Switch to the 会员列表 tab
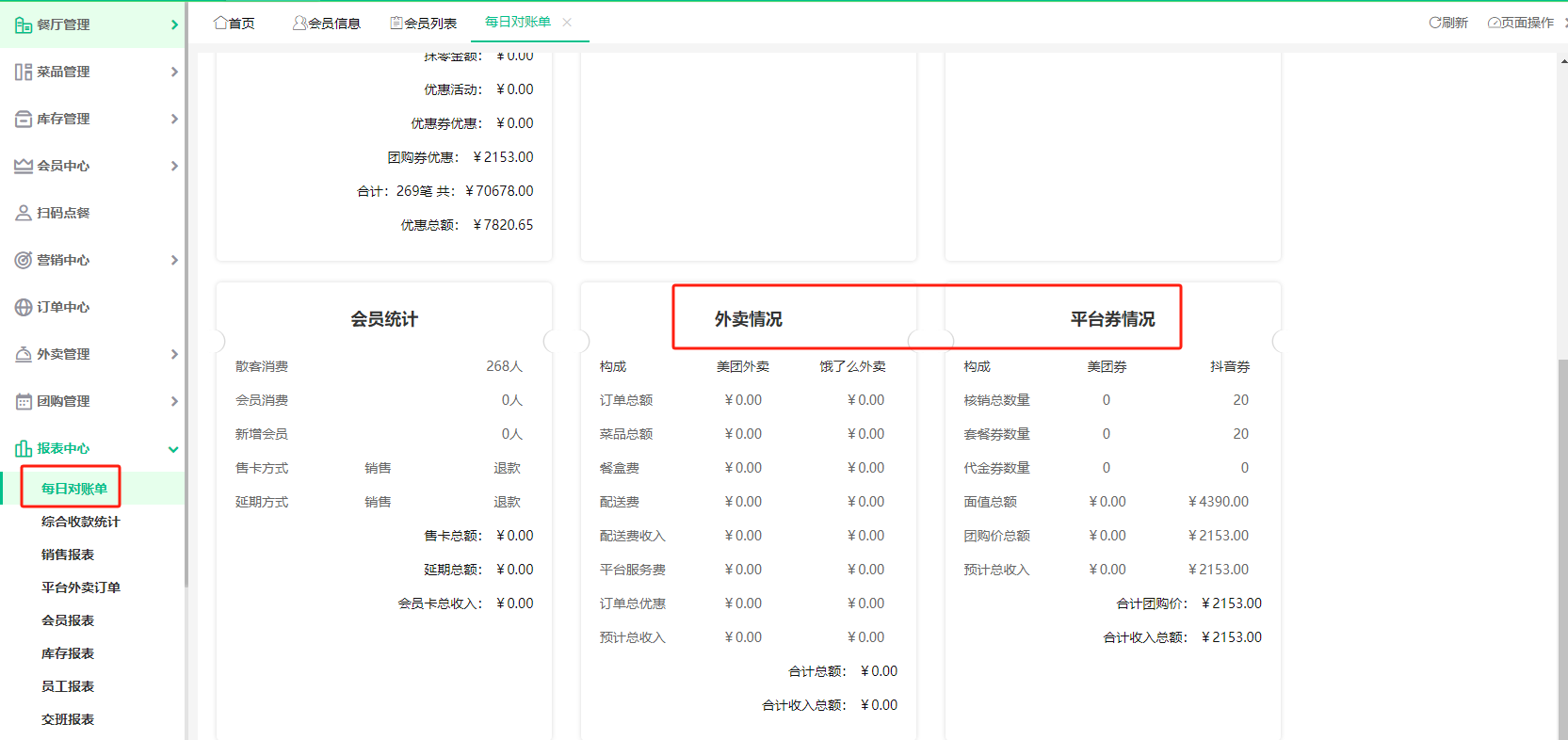Screen dimensions: 1568x740 tap(424, 23)
